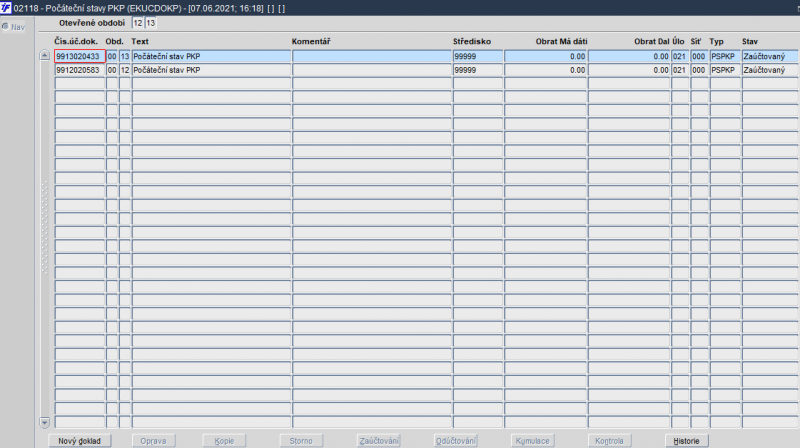The width and height of the screenshot is (800, 448).
Task: Click Obrat Dal value in row 9913020433
Action: pyautogui.click(x=629, y=56)
